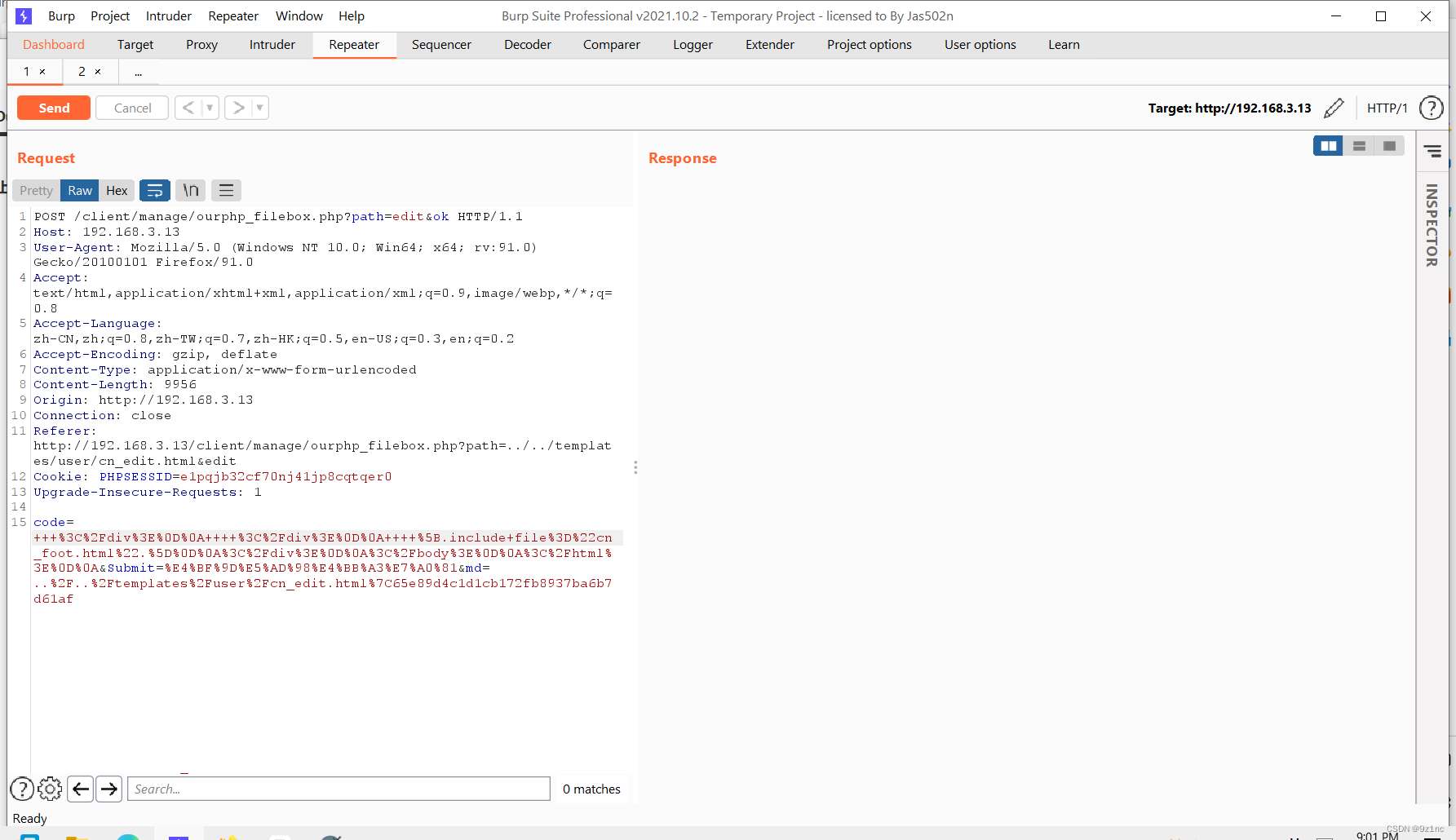The width and height of the screenshot is (1456, 840).
Task: Open the Project options tab
Action: pyautogui.click(x=870, y=45)
